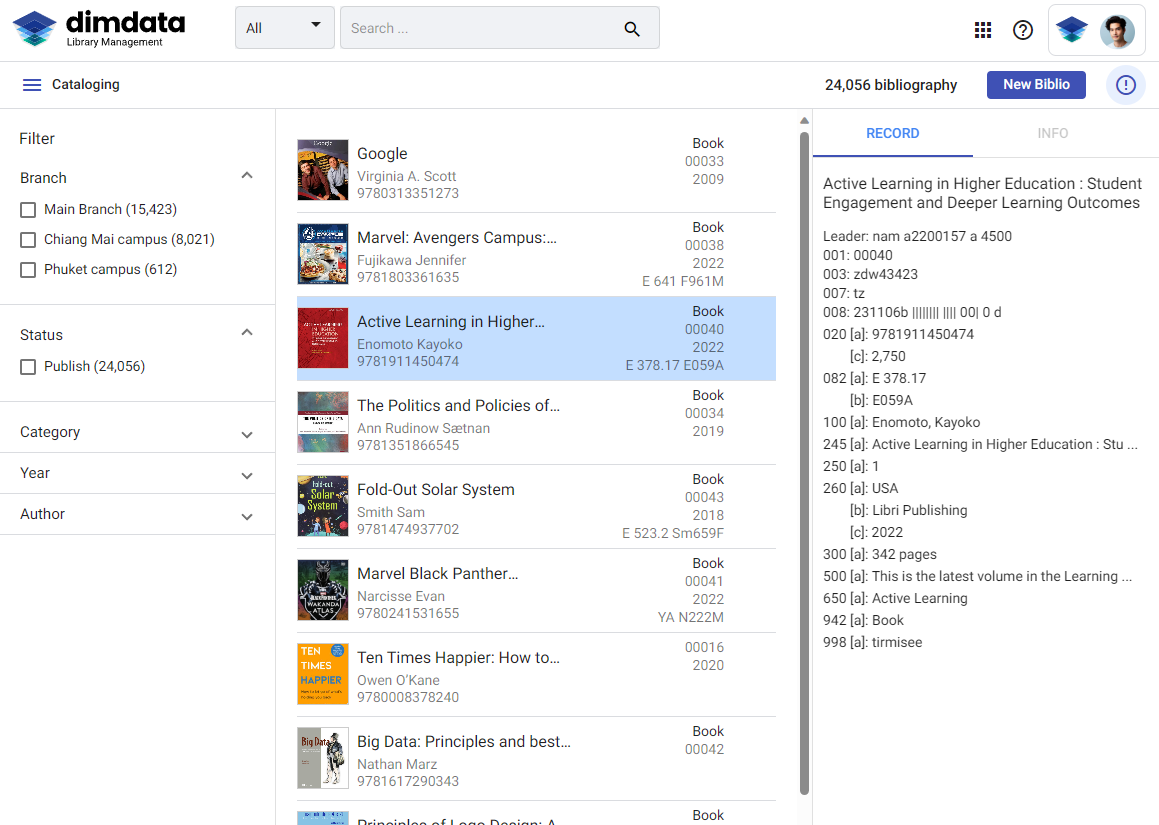Select the Ten Times Happier title

(x=458, y=658)
